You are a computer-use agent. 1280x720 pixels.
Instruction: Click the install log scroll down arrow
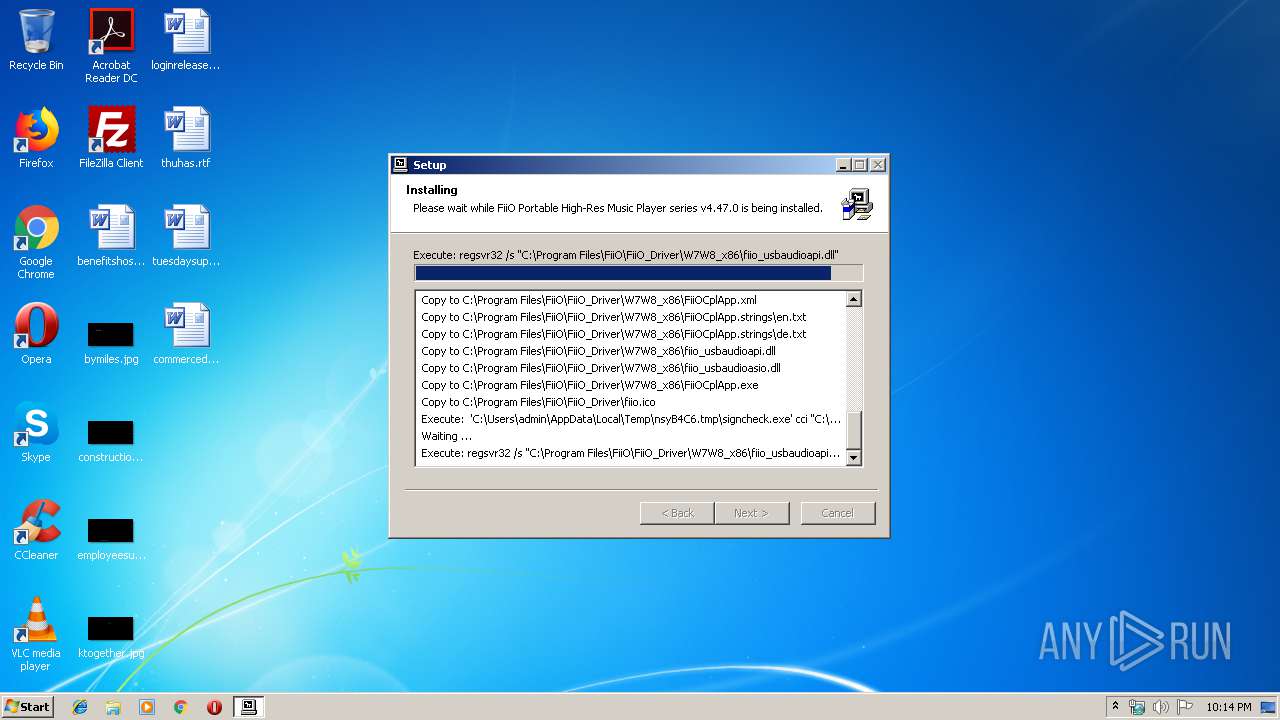coord(853,458)
